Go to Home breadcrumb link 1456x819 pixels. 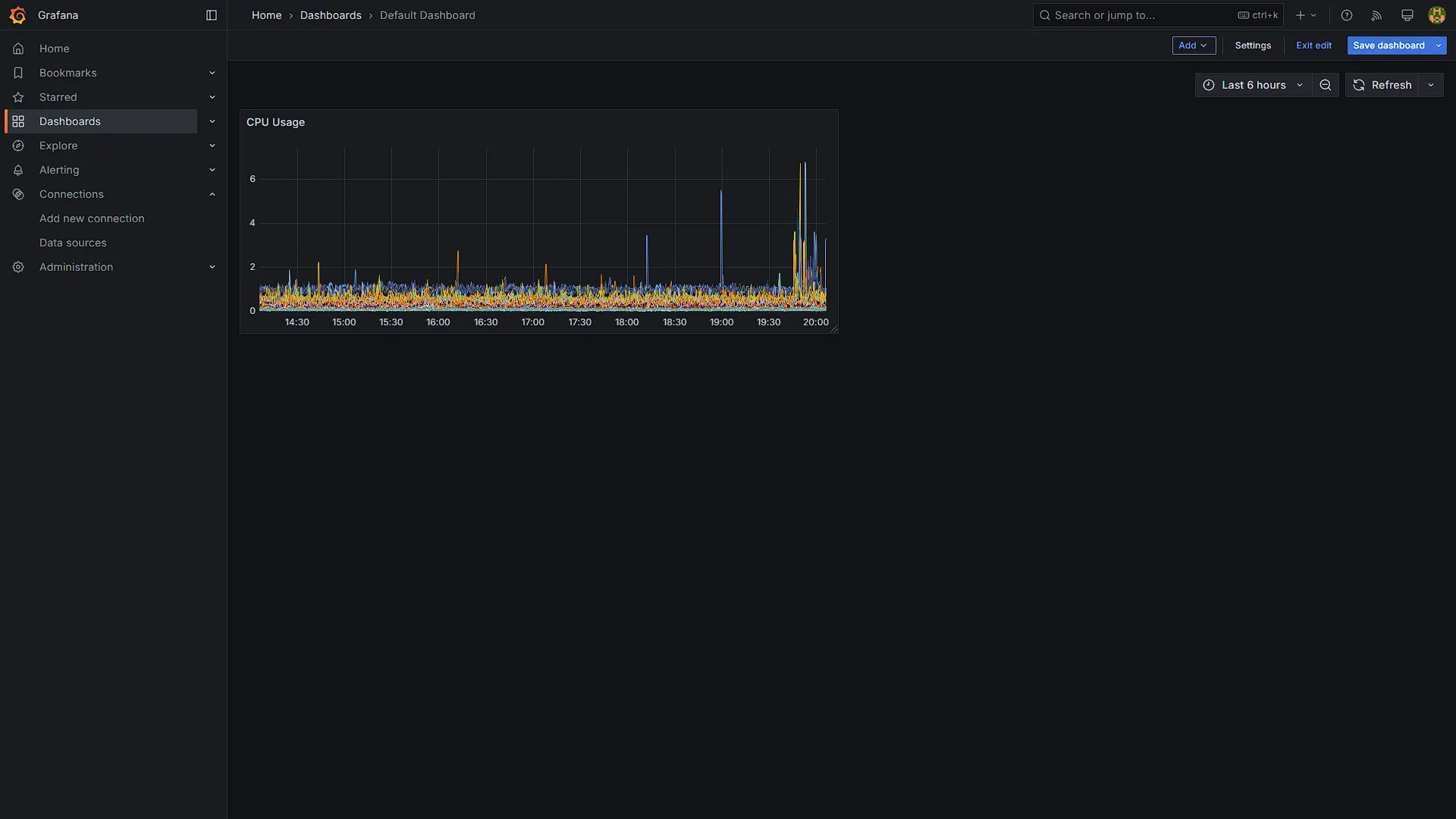coord(266,15)
